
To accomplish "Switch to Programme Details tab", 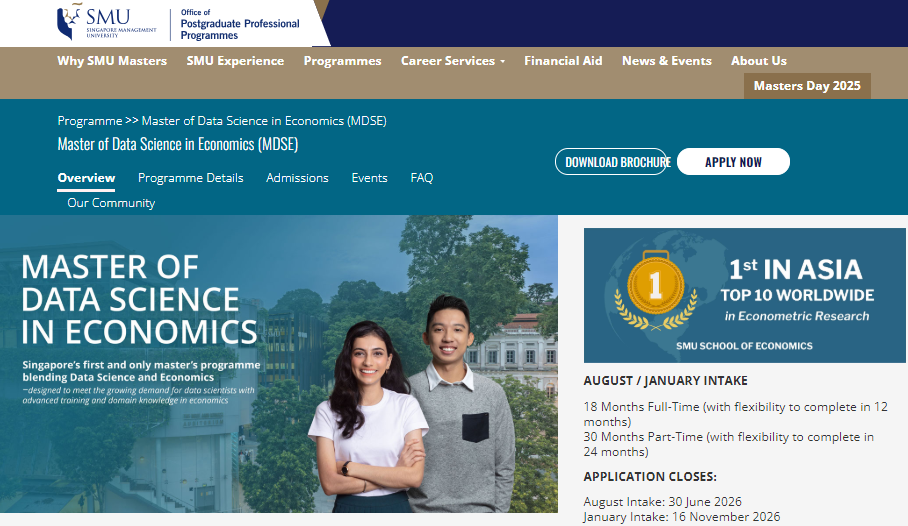I will [190, 178].
